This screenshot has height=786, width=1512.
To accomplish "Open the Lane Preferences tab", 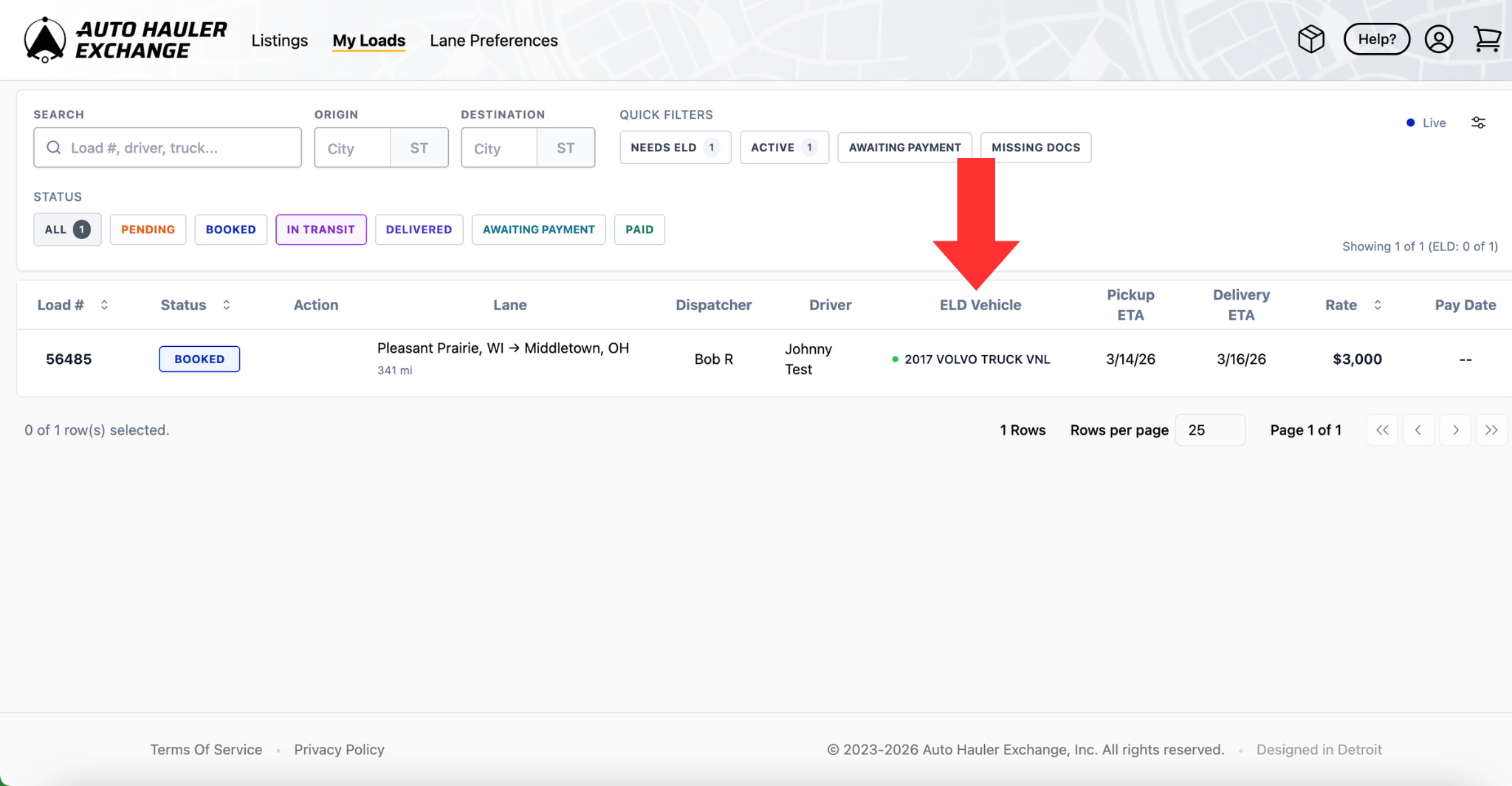I will tap(493, 41).
